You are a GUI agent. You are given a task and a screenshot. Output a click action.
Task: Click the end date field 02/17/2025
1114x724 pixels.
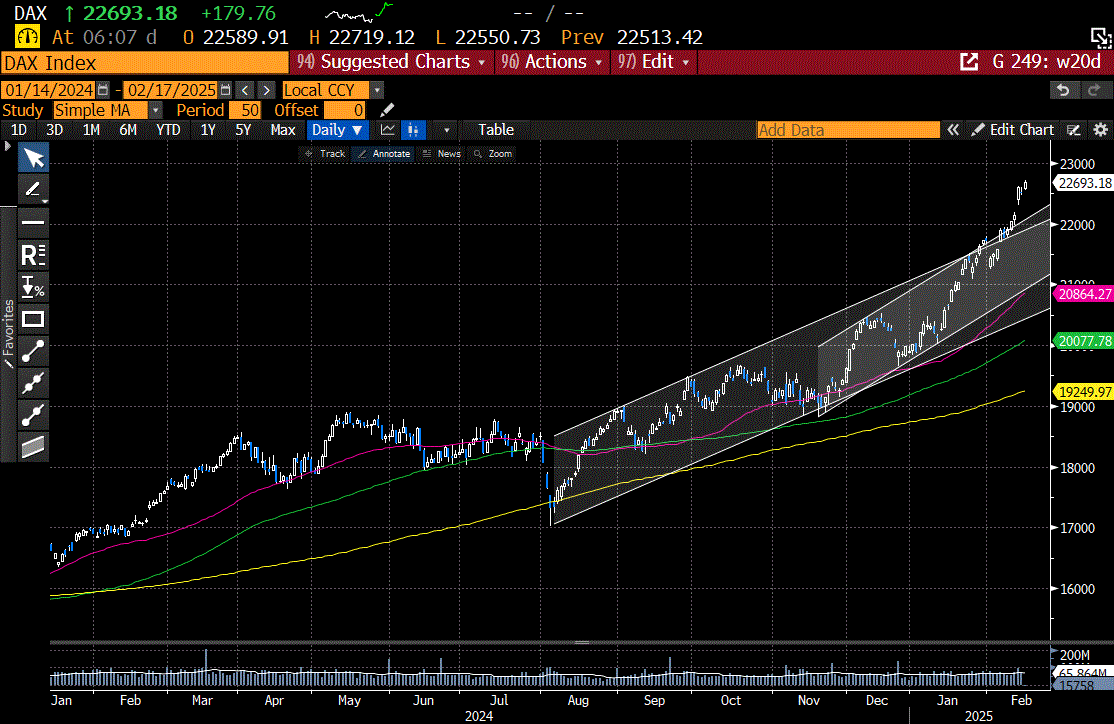pos(171,90)
